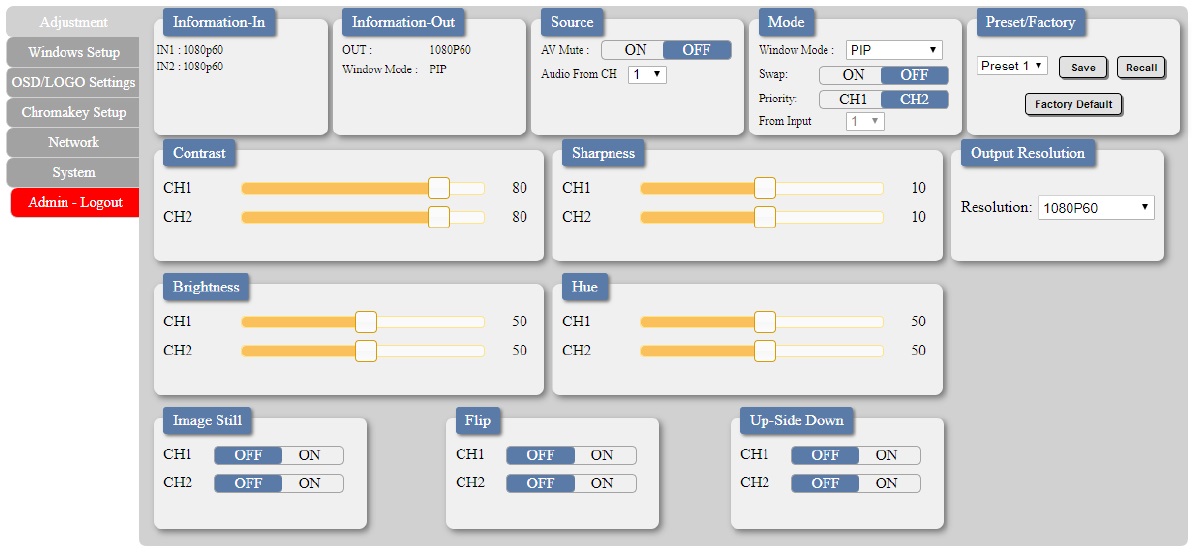Open the Windows Setup page
This screenshot has height=554, width=1195.
[x=74, y=53]
